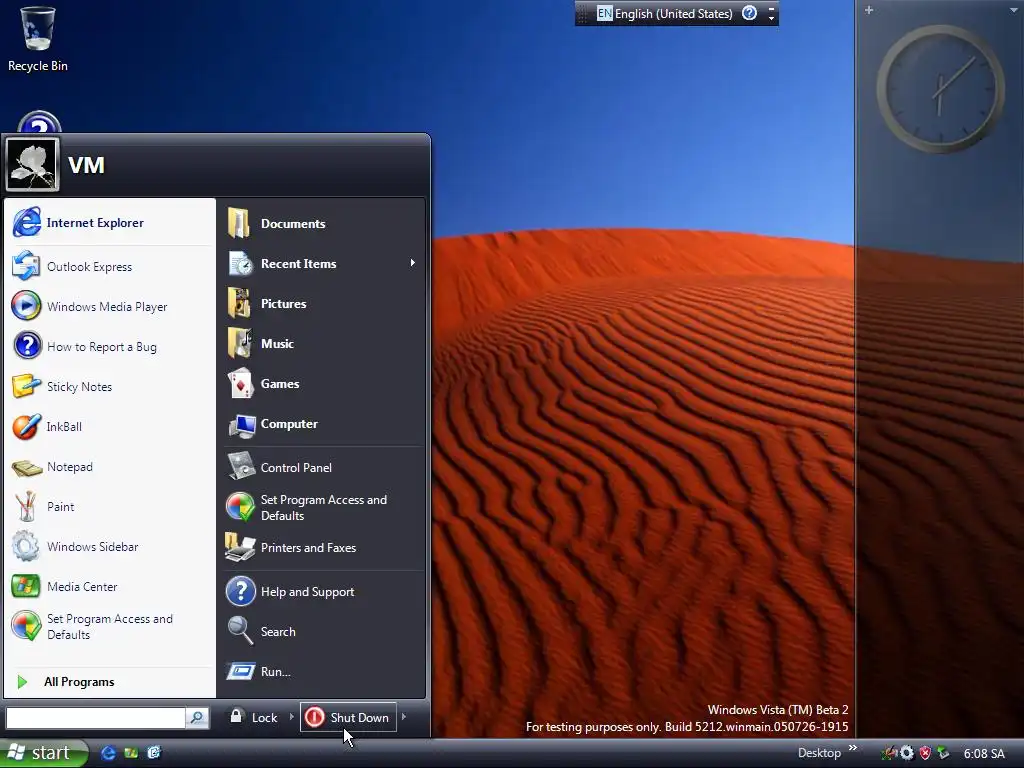Open Set Program Access in right column
Viewport: 1024px width, 768px height.
pyautogui.click(x=322, y=507)
